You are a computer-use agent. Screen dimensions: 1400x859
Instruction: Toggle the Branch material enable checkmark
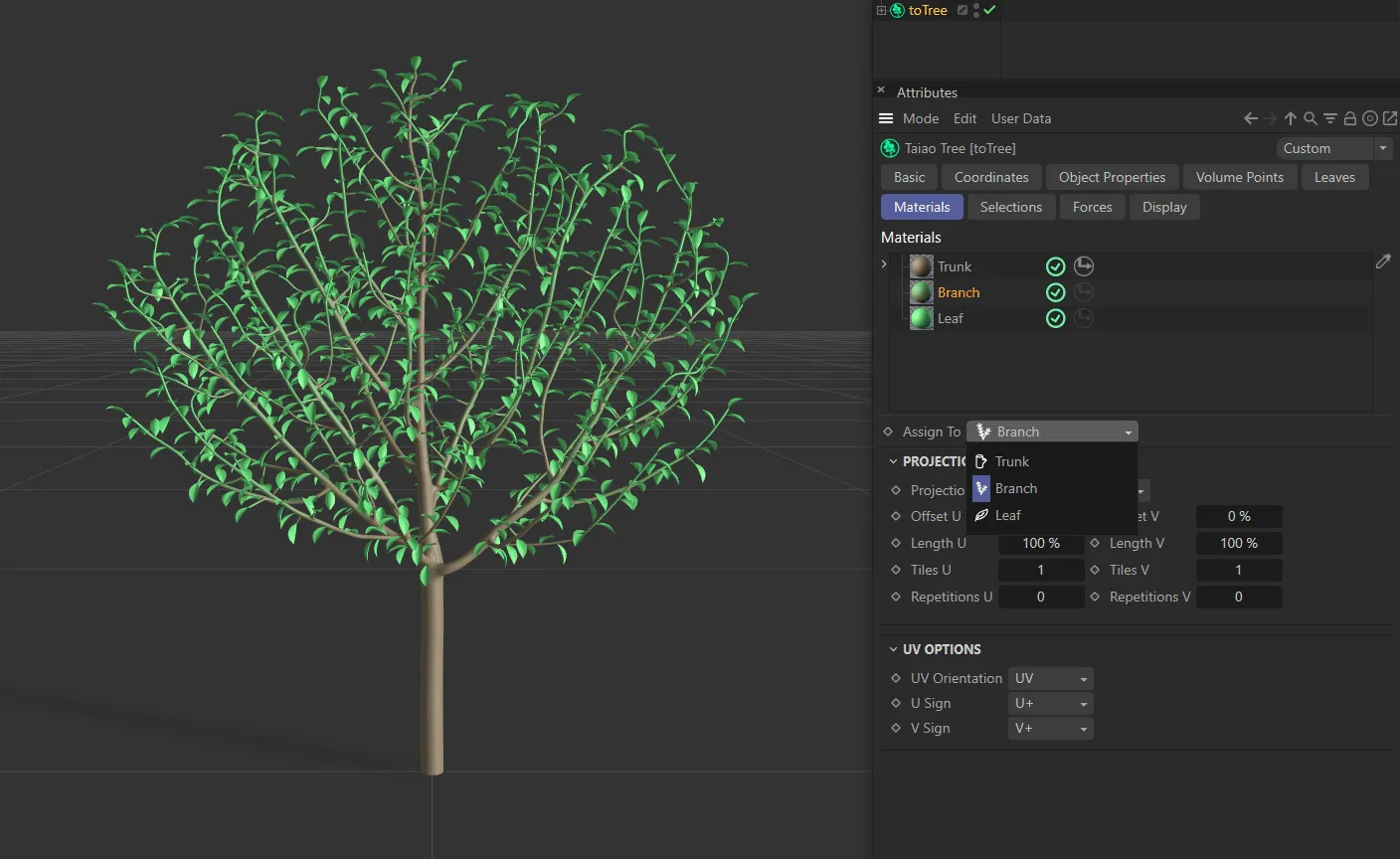click(x=1055, y=291)
